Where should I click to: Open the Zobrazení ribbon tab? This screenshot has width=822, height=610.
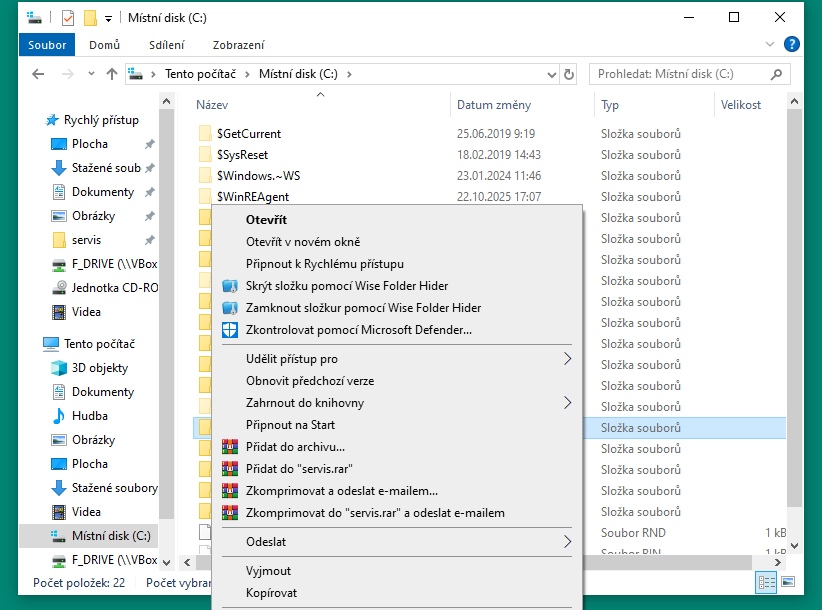tap(238, 45)
